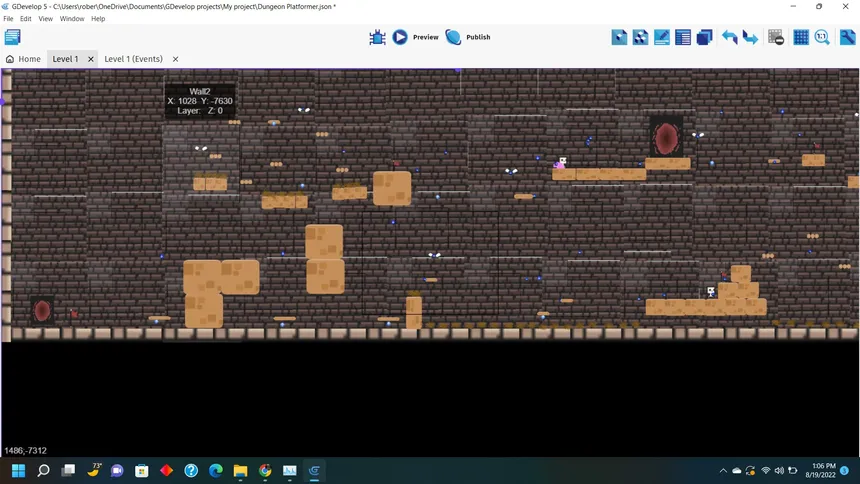The width and height of the screenshot is (860, 484).
Task: Redo the last change
Action: click(x=750, y=37)
